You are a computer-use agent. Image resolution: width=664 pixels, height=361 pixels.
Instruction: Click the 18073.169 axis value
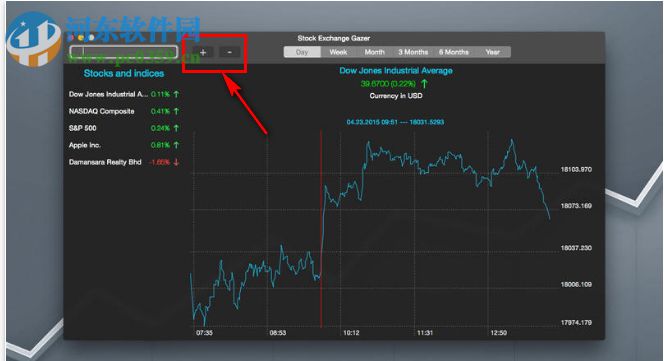576,206
